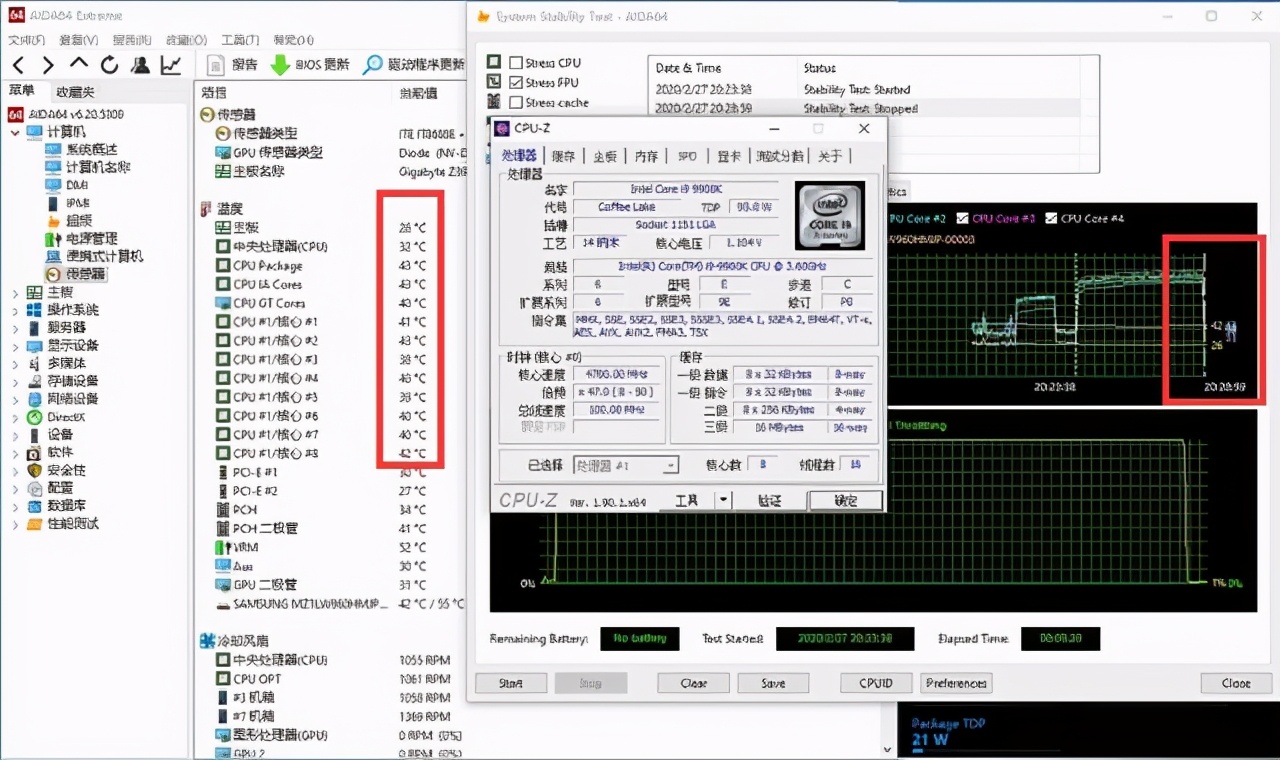Expand the 服务器 tree node arrow
The width and height of the screenshot is (1280, 760).
point(15,328)
